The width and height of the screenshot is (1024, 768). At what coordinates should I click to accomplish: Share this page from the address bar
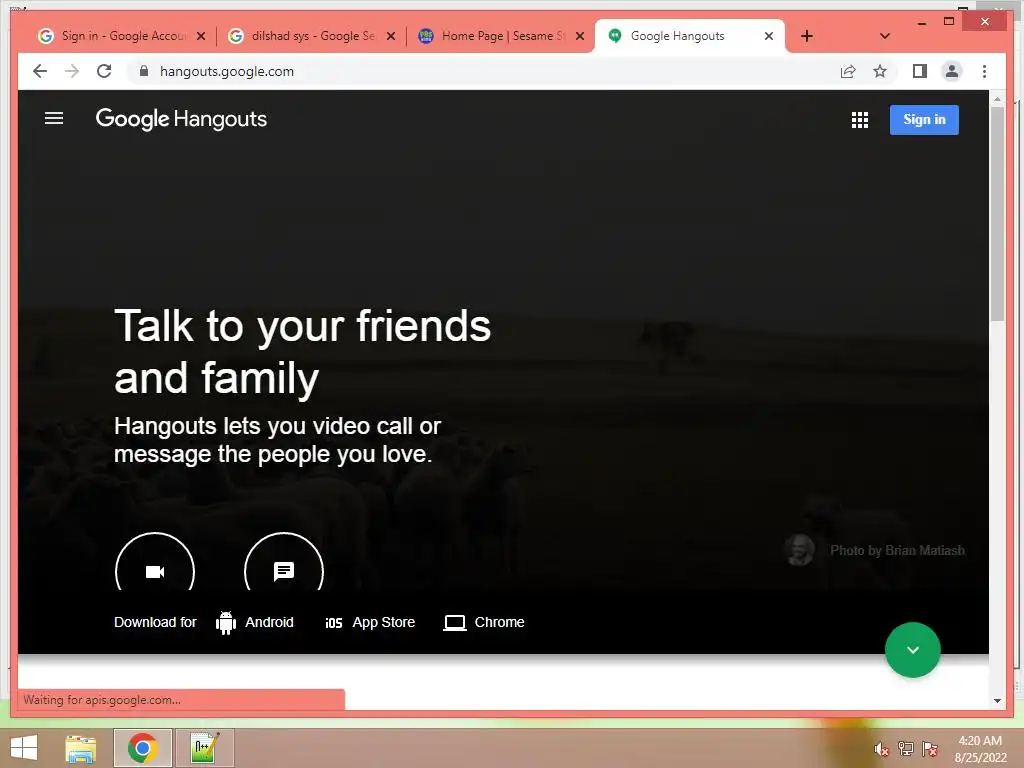click(848, 71)
